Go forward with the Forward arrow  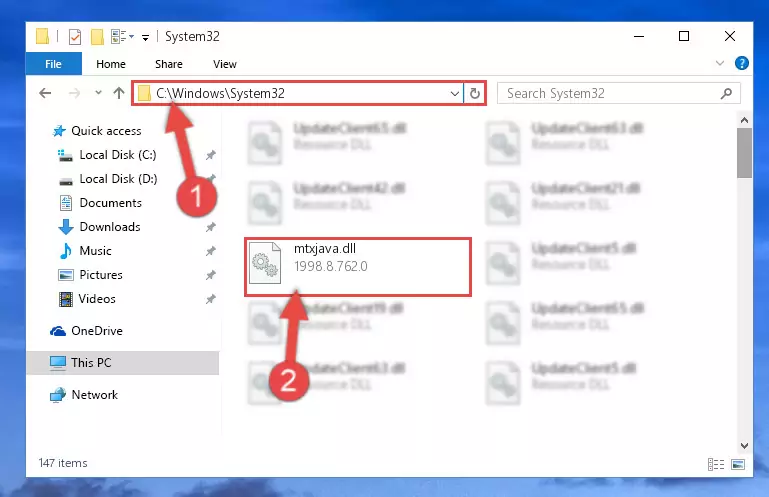tap(74, 93)
